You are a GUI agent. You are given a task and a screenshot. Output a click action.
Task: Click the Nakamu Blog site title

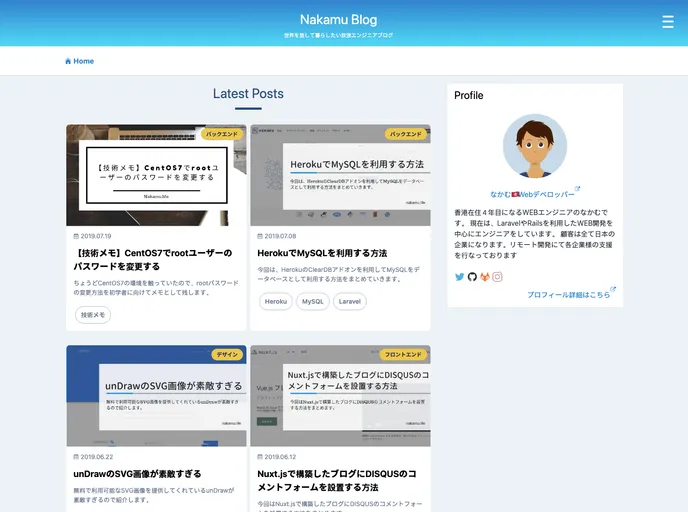pos(338,19)
